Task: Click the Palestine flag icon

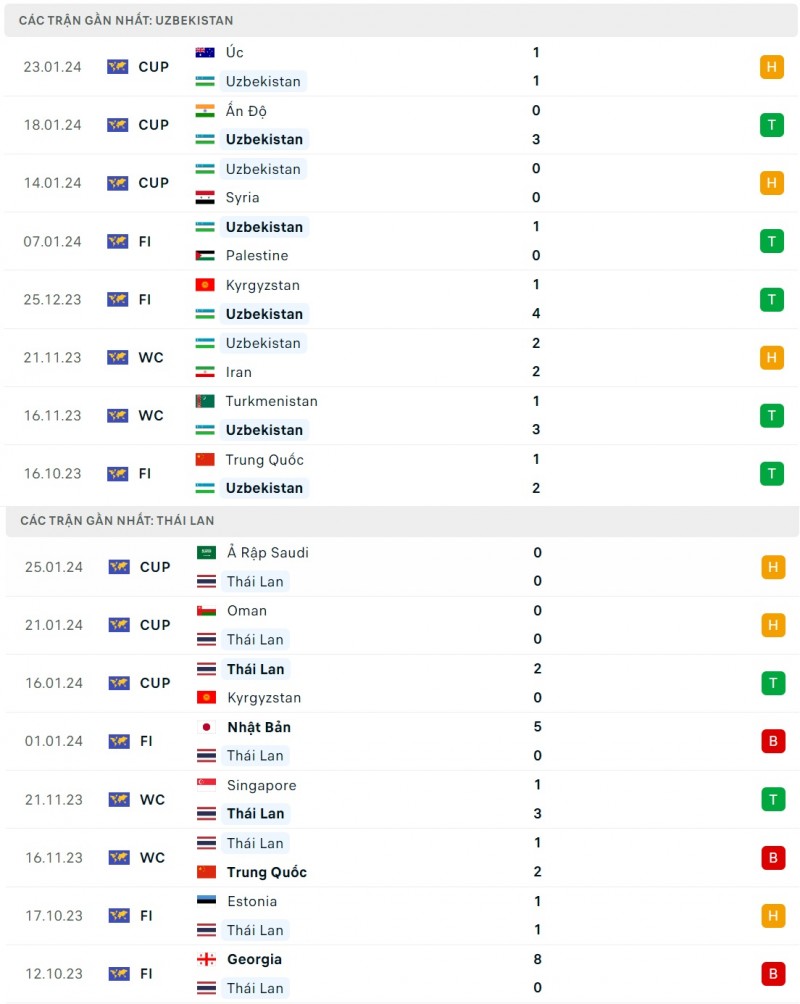Action: (205, 255)
